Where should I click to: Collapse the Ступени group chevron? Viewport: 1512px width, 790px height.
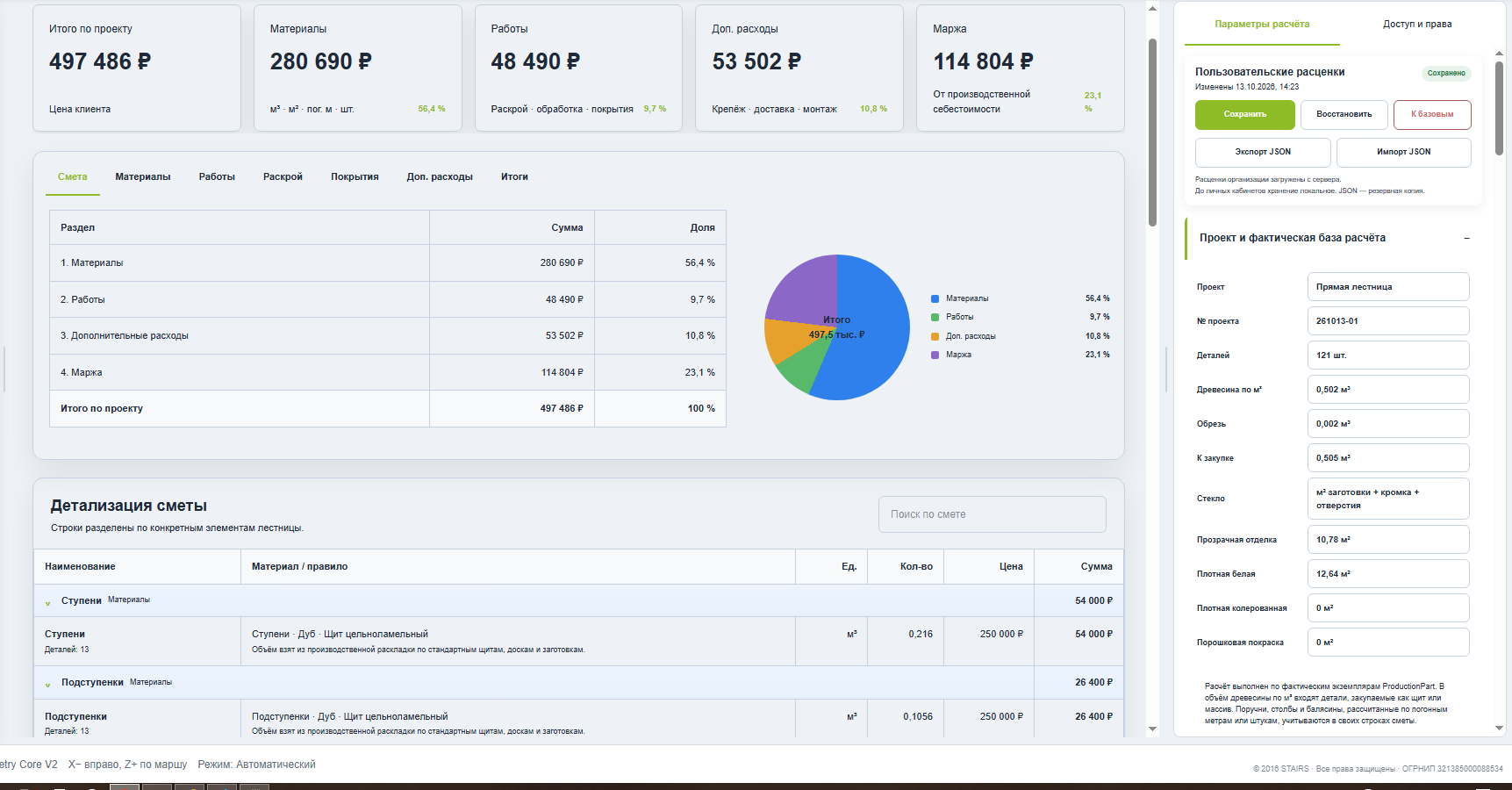[48, 602]
